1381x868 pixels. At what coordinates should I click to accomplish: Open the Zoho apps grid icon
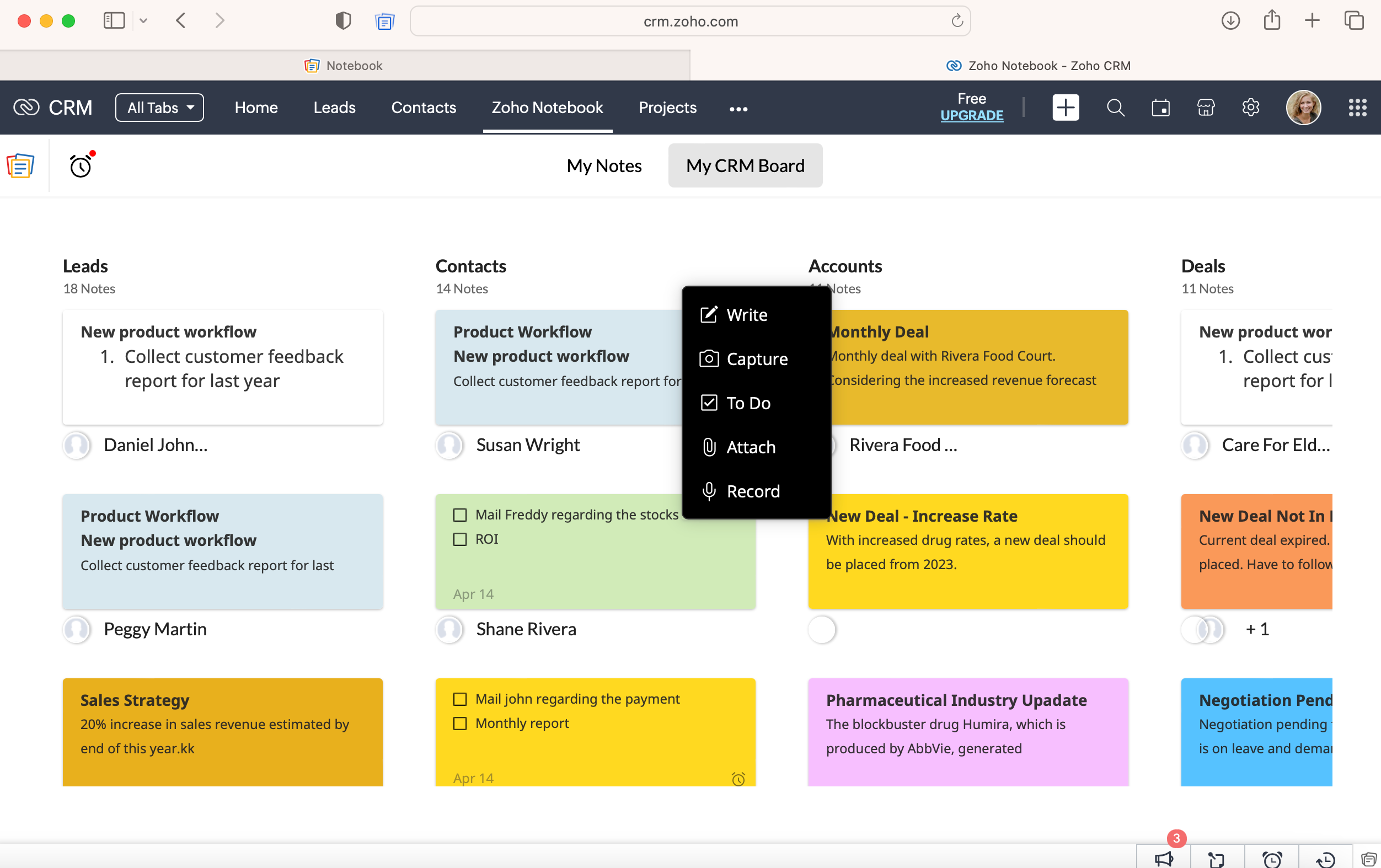(x=1357, y=107)
